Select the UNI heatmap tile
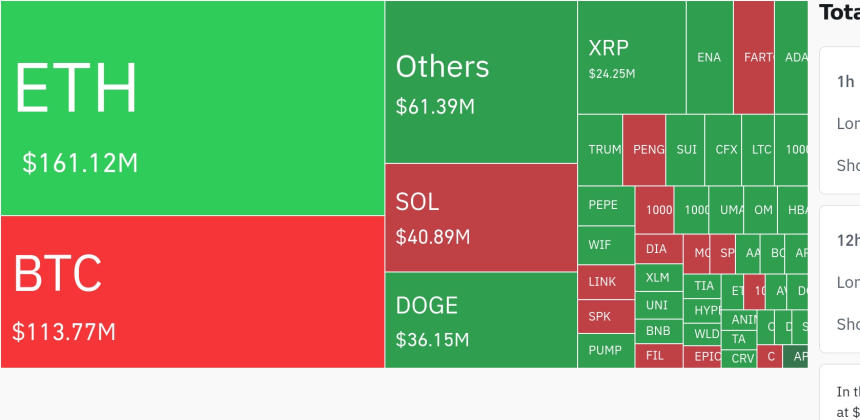Viewport: 860px width, 420px height. pos(658,305)
